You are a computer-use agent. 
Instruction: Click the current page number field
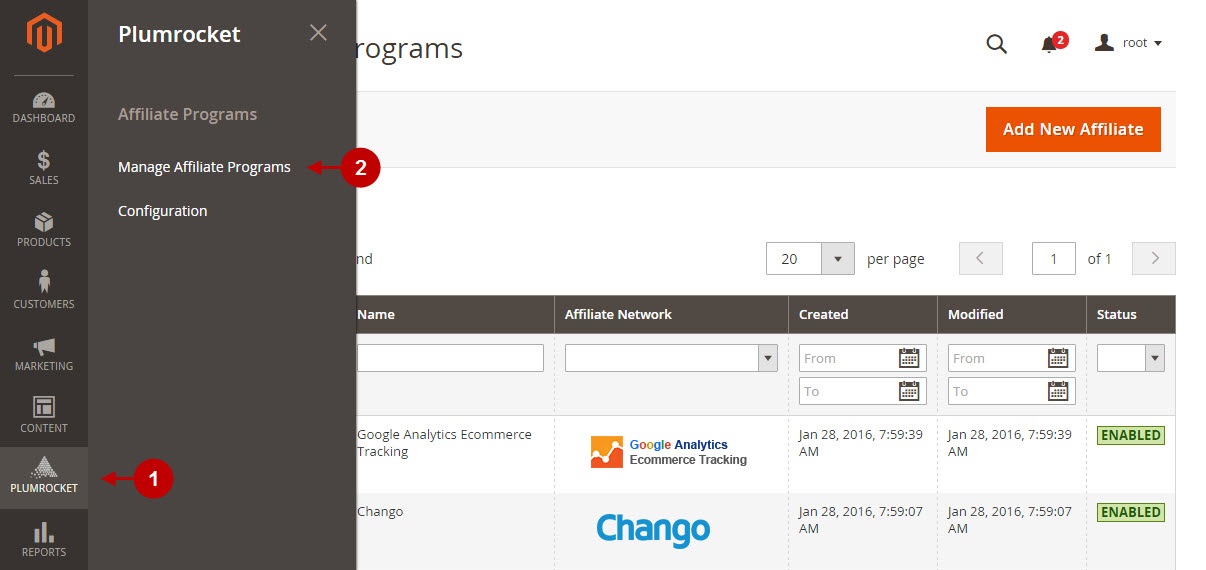pos(1054,259)
